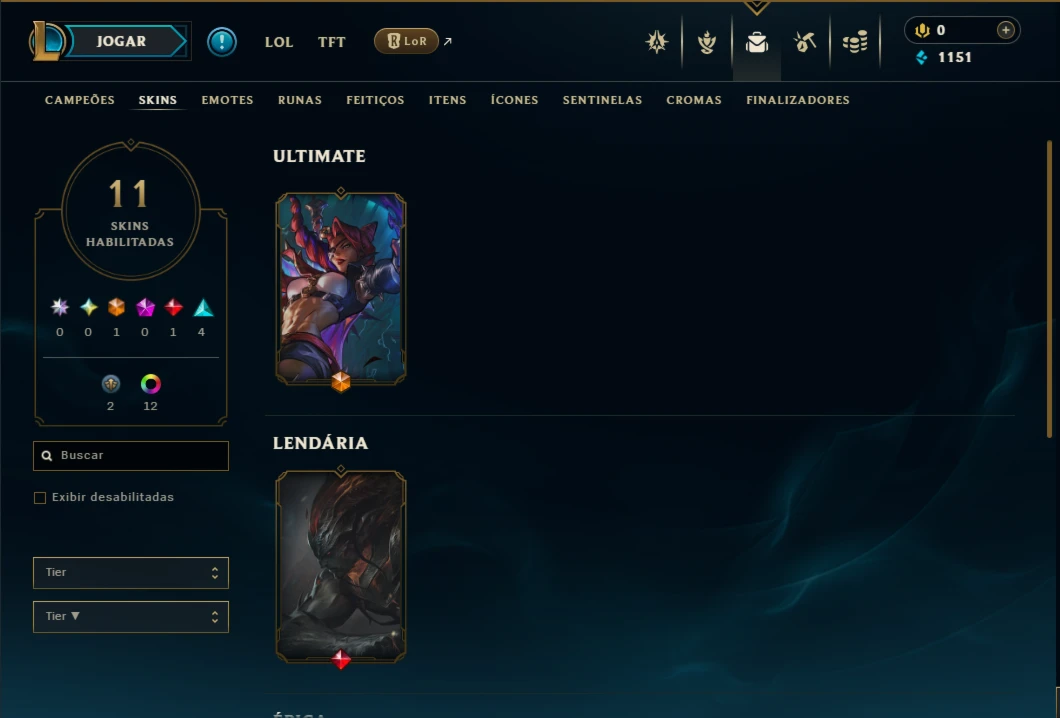Click the JOGAR play button
This screenshot has width=1060, height=718.
(122, 41)
